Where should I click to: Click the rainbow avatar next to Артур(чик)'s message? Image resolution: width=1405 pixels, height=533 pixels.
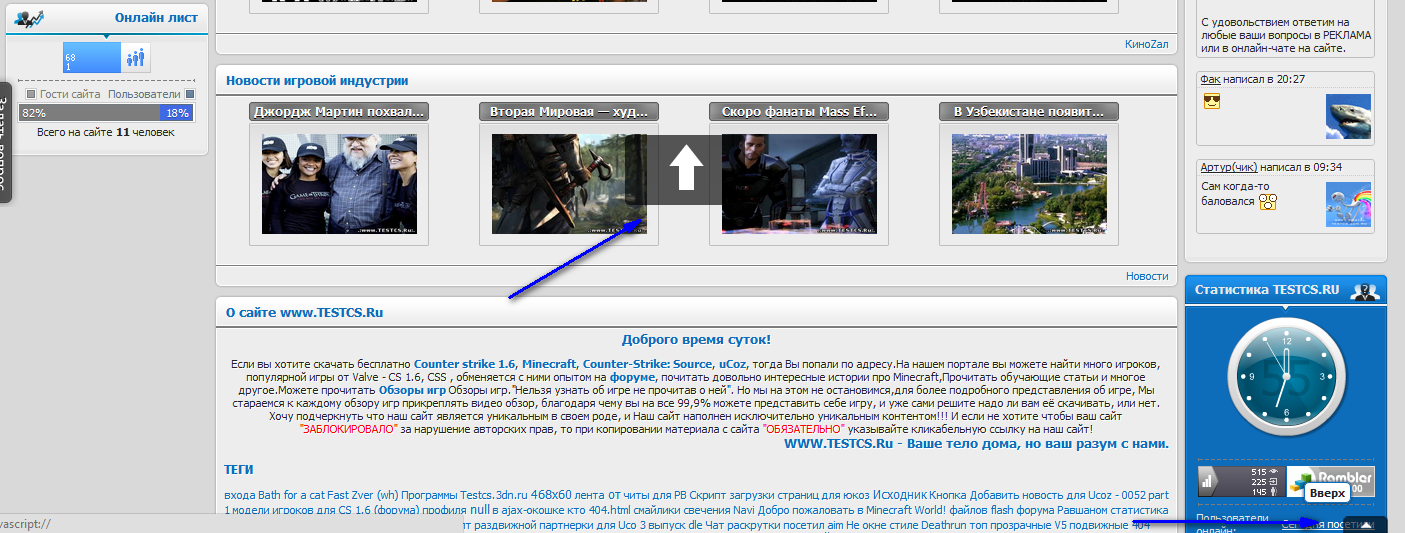1348,204
